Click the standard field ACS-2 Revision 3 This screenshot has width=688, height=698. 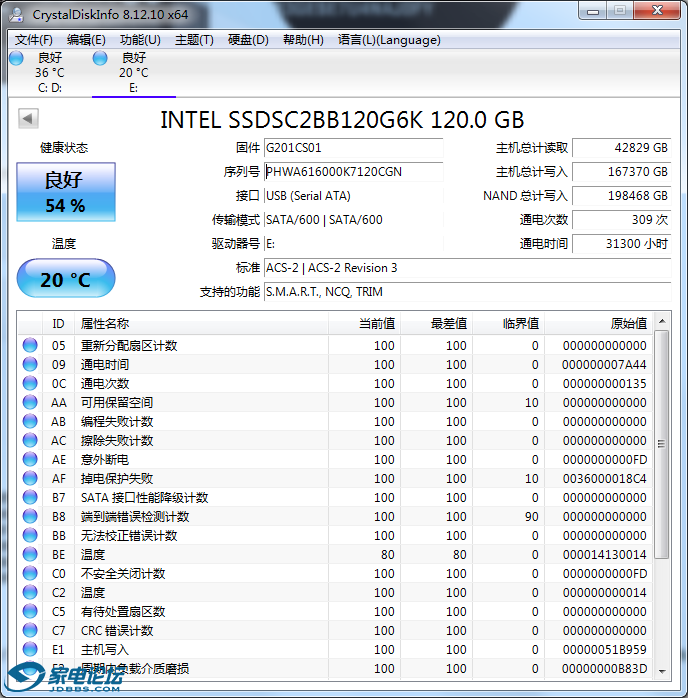tap(467, 268)
